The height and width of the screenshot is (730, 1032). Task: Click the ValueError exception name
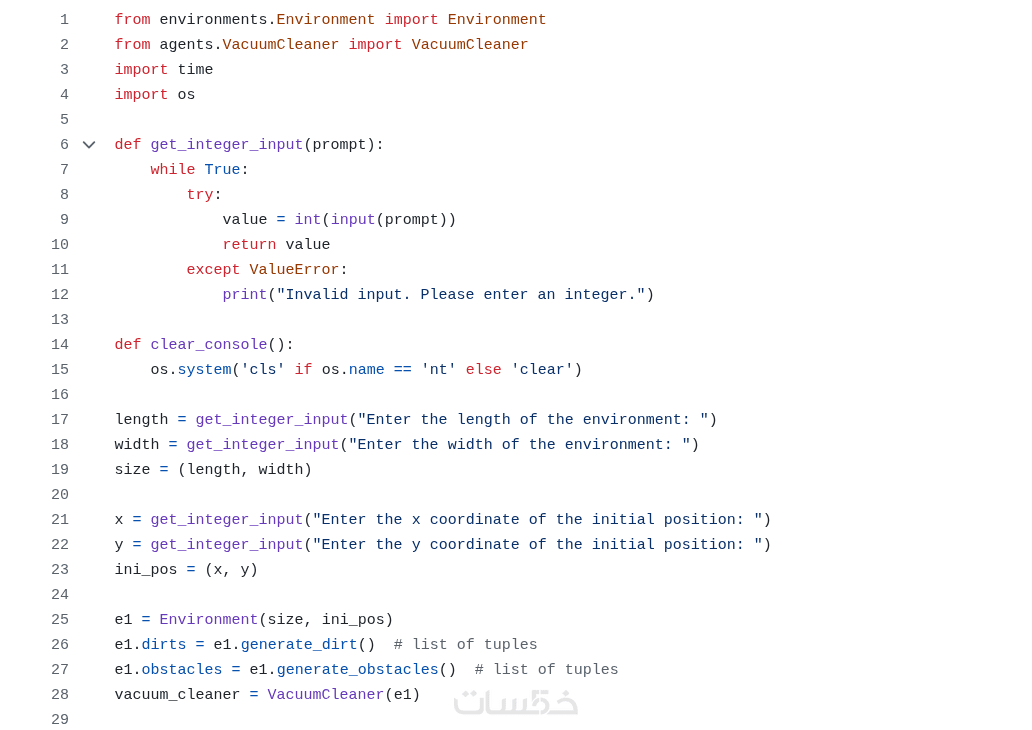294,270
